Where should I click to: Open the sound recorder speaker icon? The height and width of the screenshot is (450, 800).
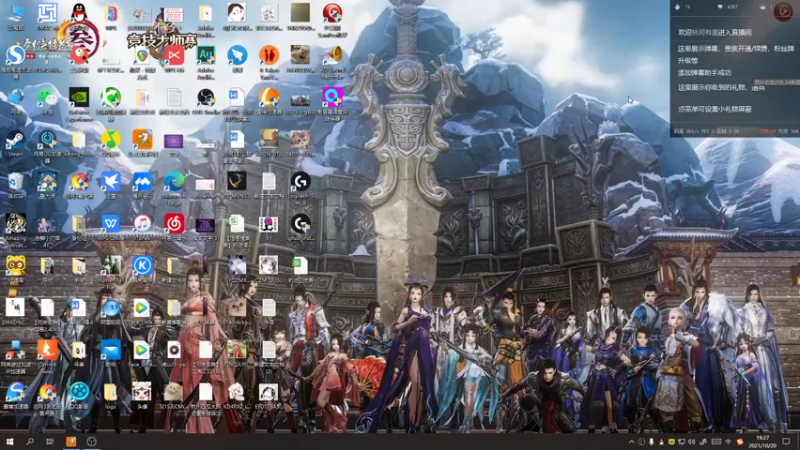click(x=333, y=55)
